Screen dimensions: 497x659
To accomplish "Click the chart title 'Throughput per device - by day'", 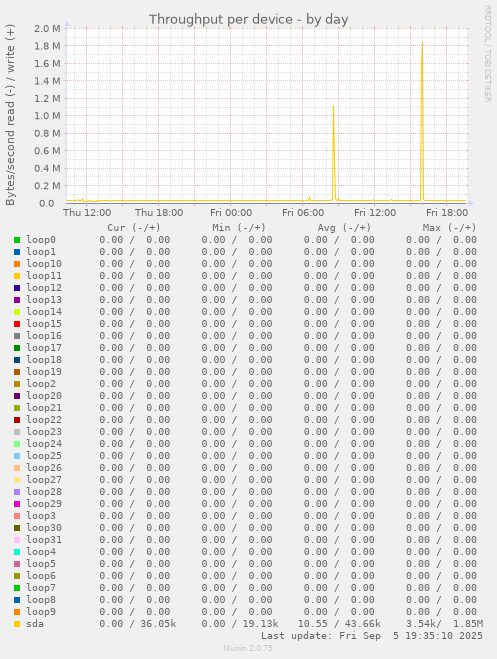I will 249,19.
